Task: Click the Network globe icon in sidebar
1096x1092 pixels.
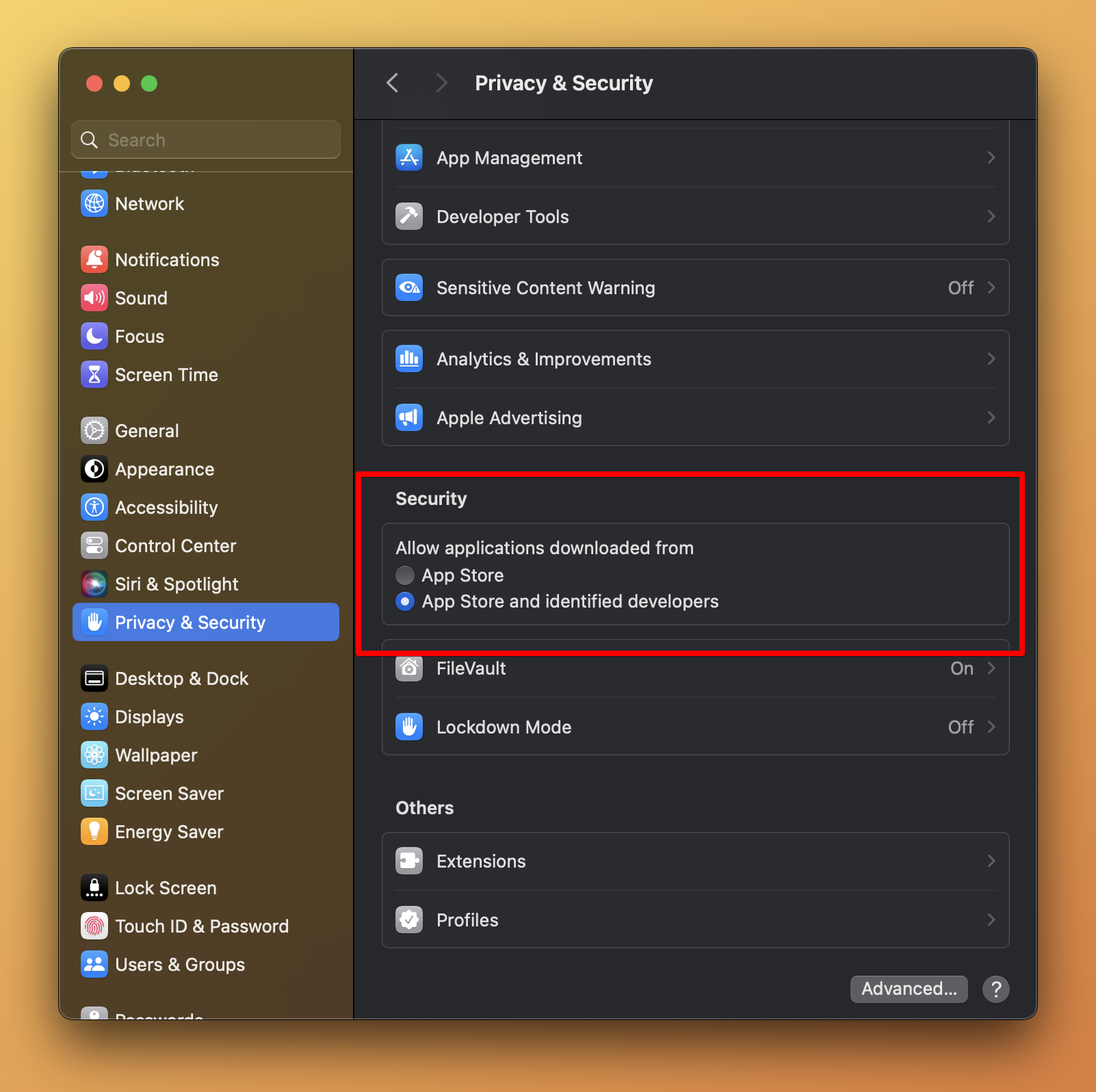Action: tap(94, 203)
